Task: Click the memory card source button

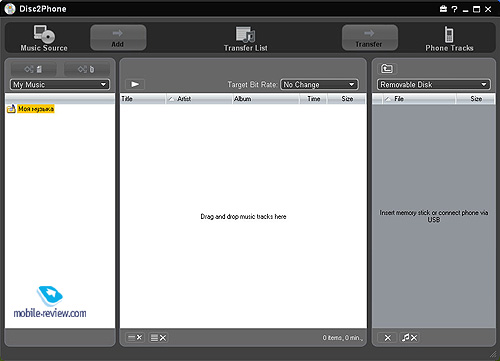Action: click(33, 69)
